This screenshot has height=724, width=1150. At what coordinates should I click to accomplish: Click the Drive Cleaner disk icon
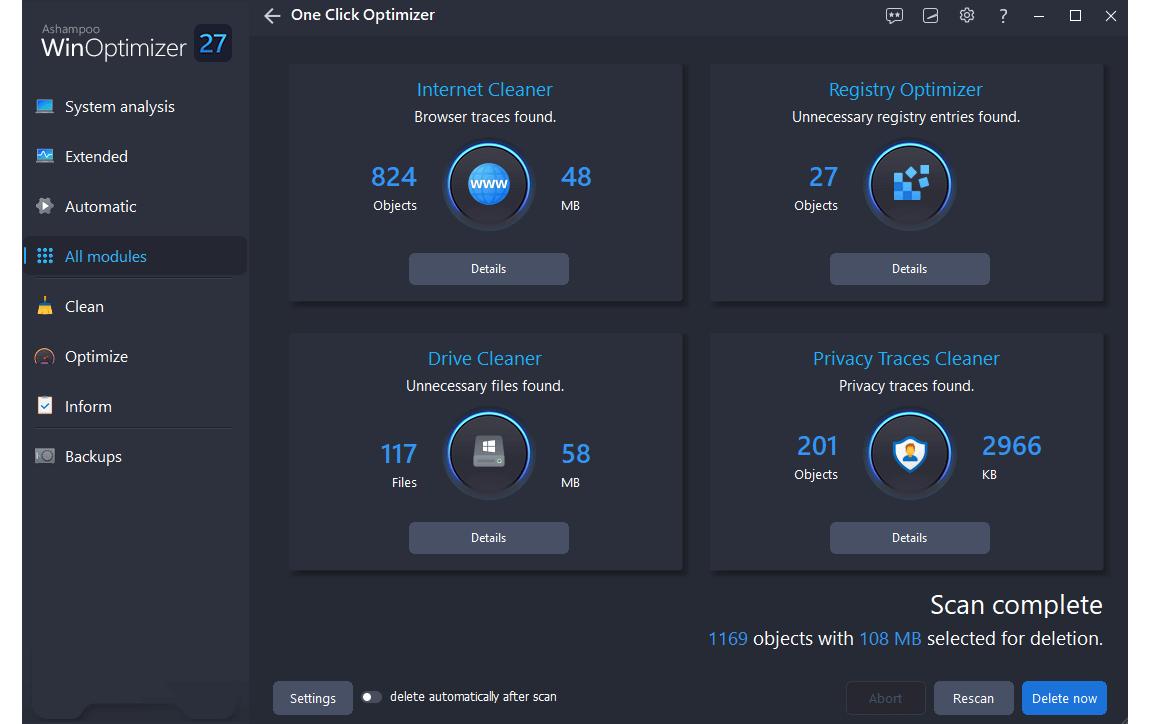[489, 454]
